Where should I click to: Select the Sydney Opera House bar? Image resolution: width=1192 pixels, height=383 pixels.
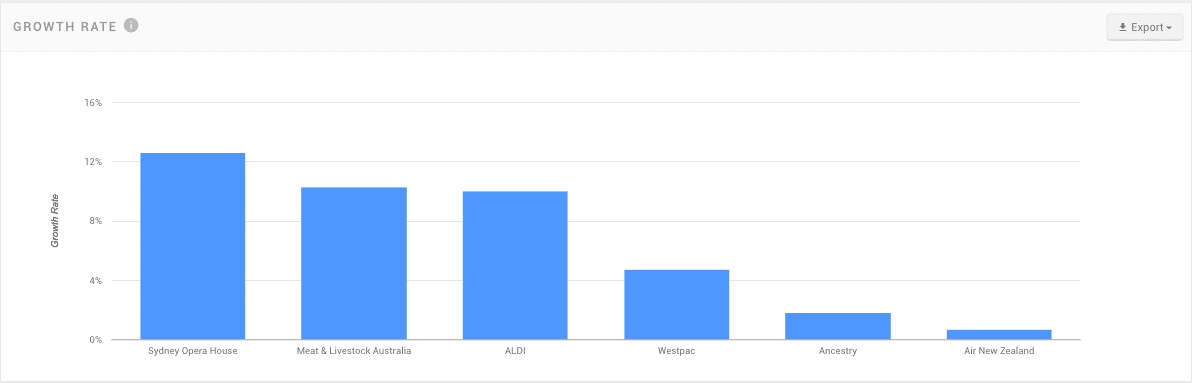tap(192, 246)
